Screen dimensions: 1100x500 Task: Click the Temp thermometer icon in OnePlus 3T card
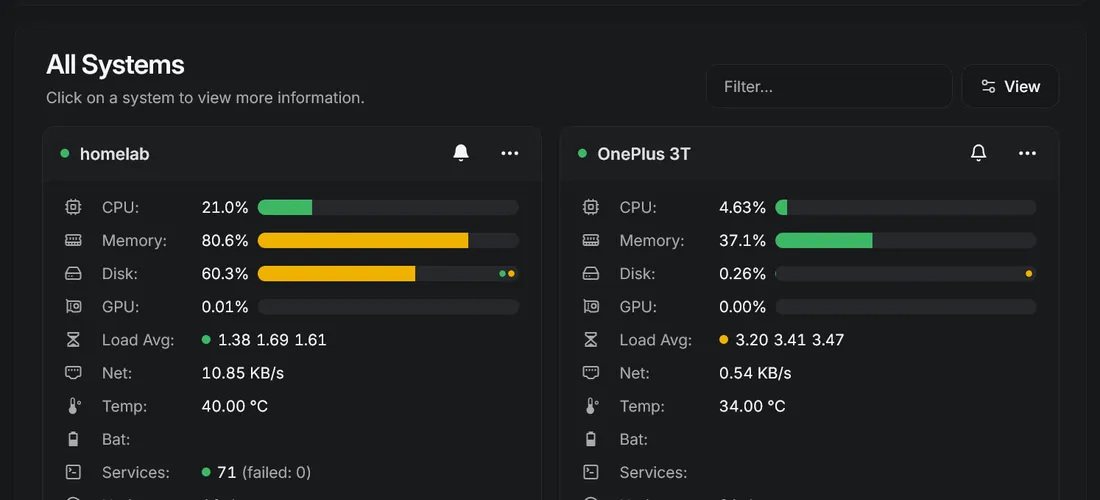coord(591,406)
